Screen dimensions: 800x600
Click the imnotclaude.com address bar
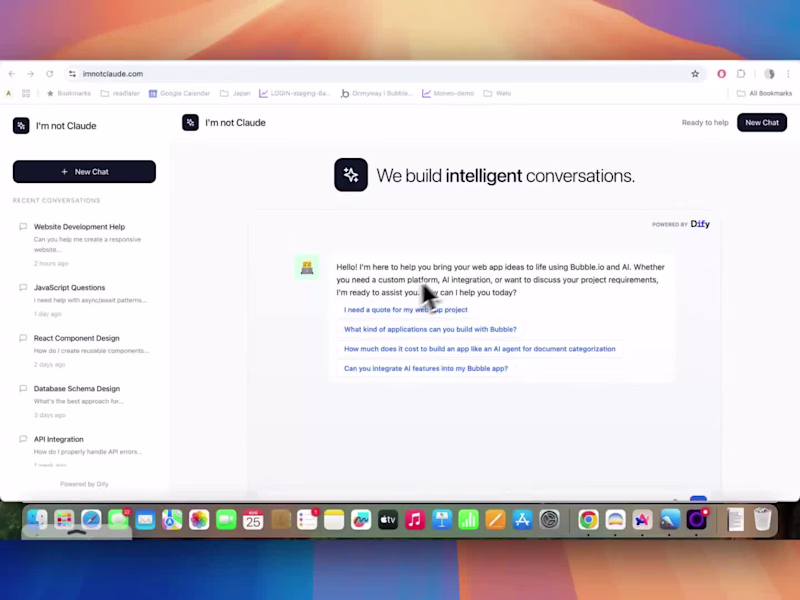383,74
